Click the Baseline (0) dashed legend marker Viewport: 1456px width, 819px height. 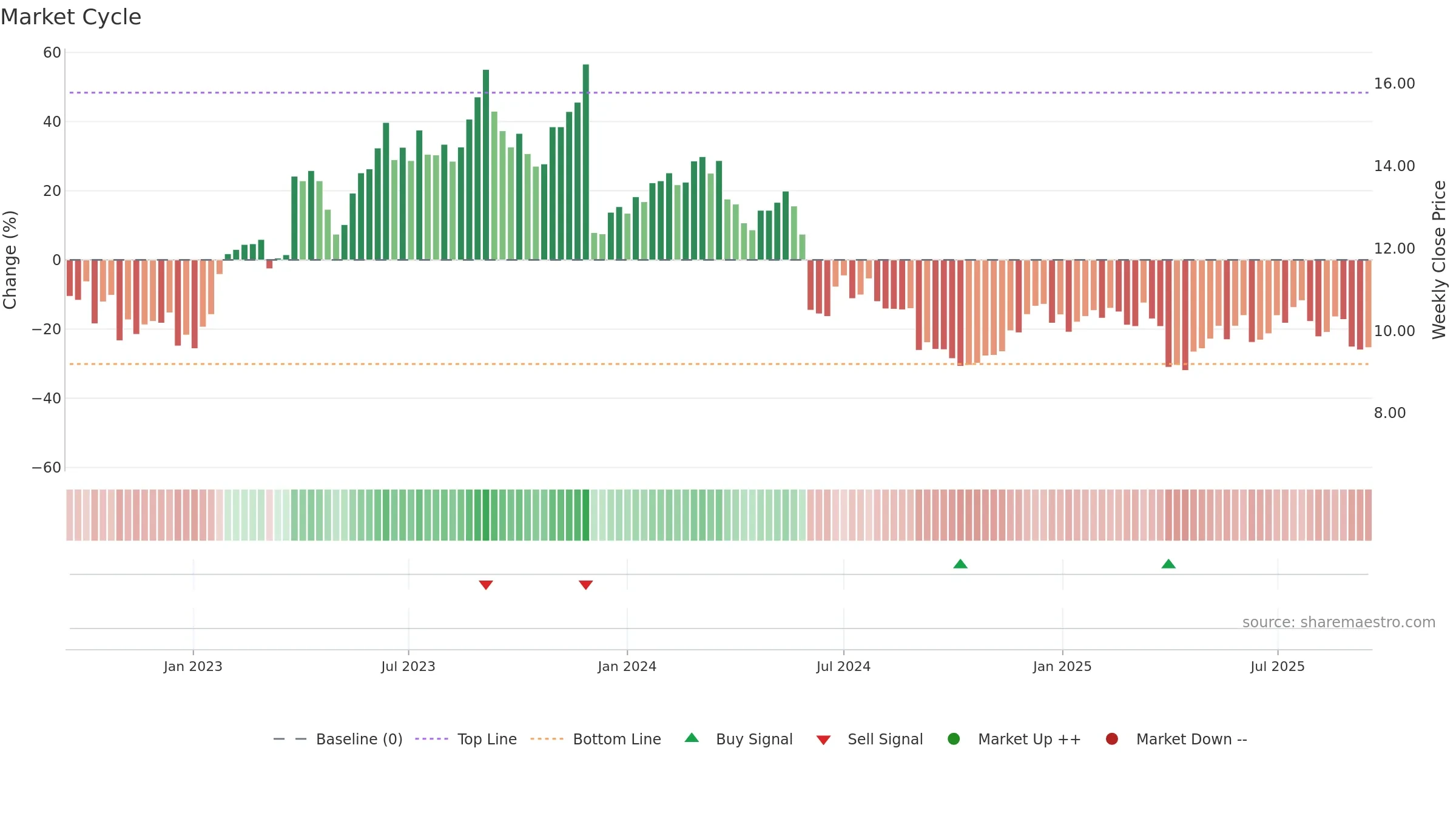pyautogui.click(x=290, y=739)
